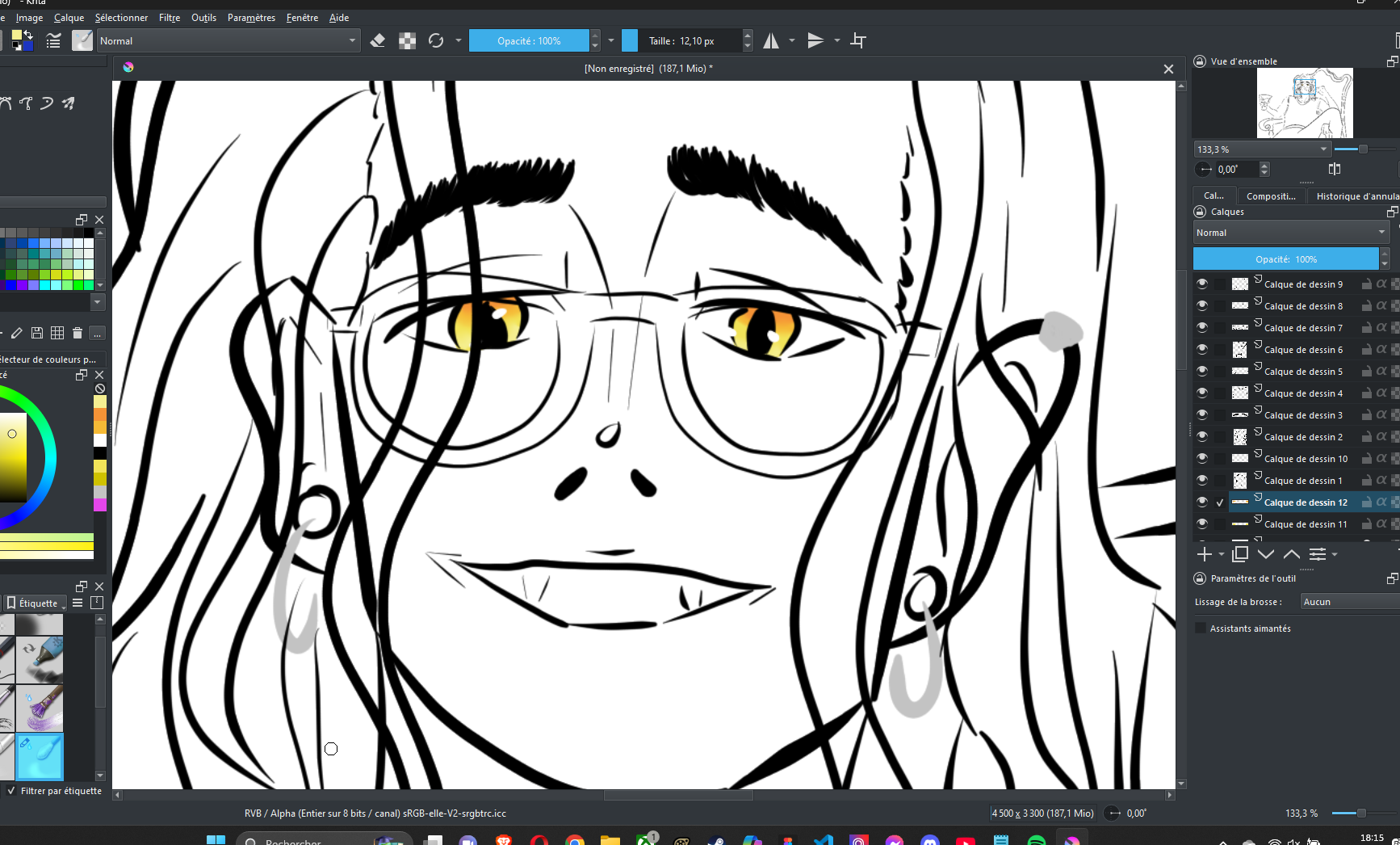Open Spotify from the taskbar

[x=1037, y=840]
